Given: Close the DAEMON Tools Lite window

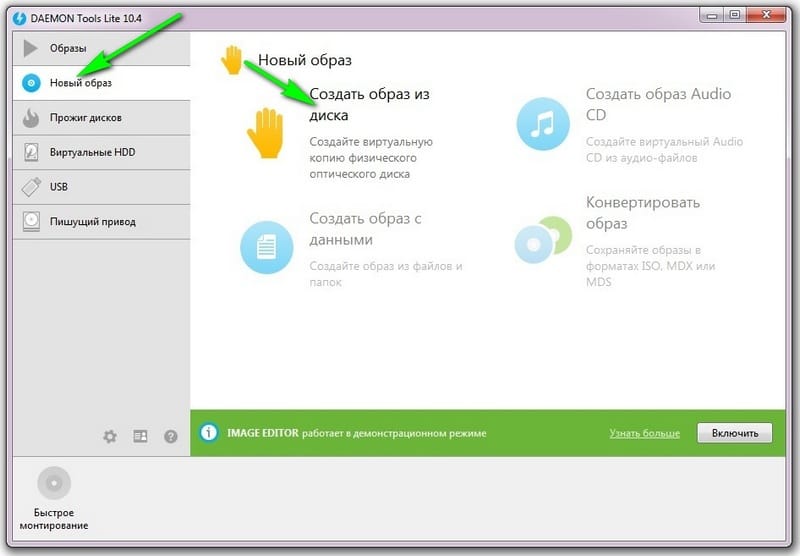Looking at the screenshot, I should click(x=766, y=15).
